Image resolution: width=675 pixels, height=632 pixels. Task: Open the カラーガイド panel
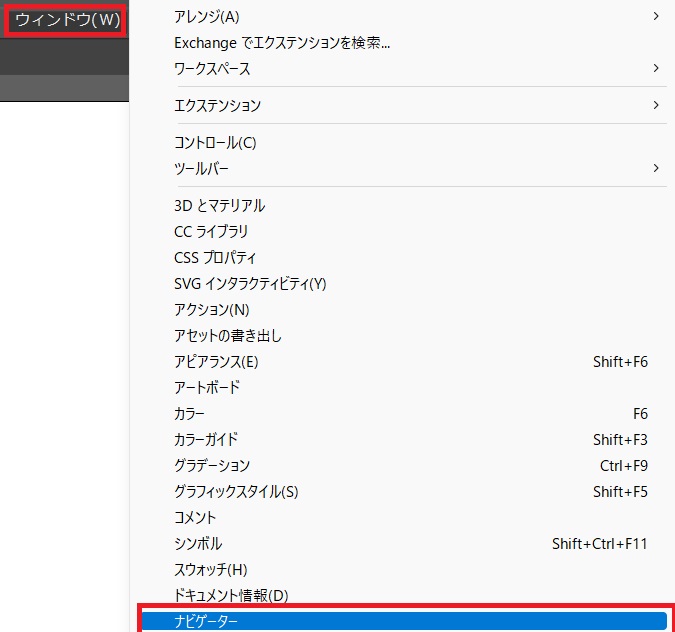206,440
